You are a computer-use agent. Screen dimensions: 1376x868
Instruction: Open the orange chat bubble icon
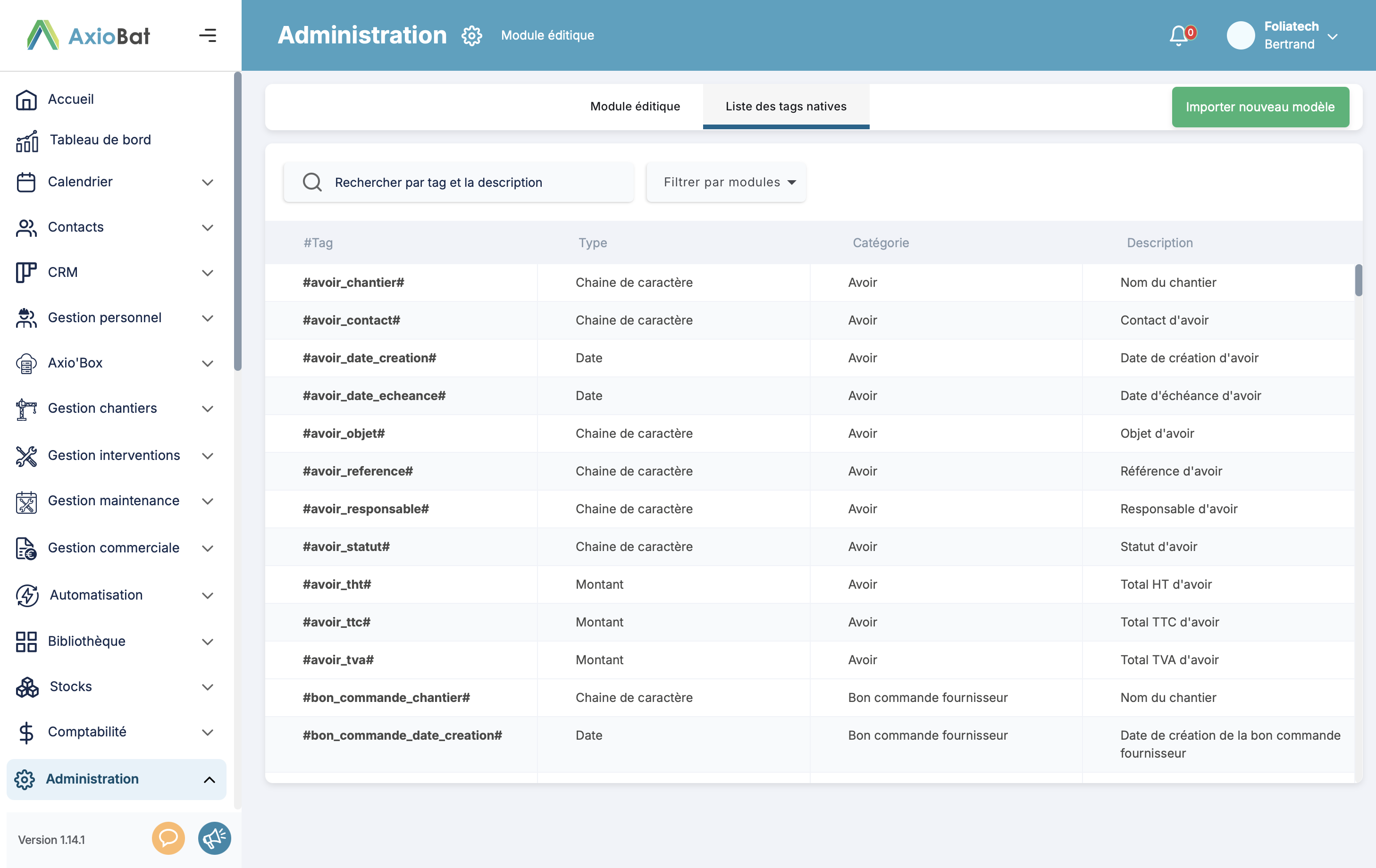click(168, 838)
